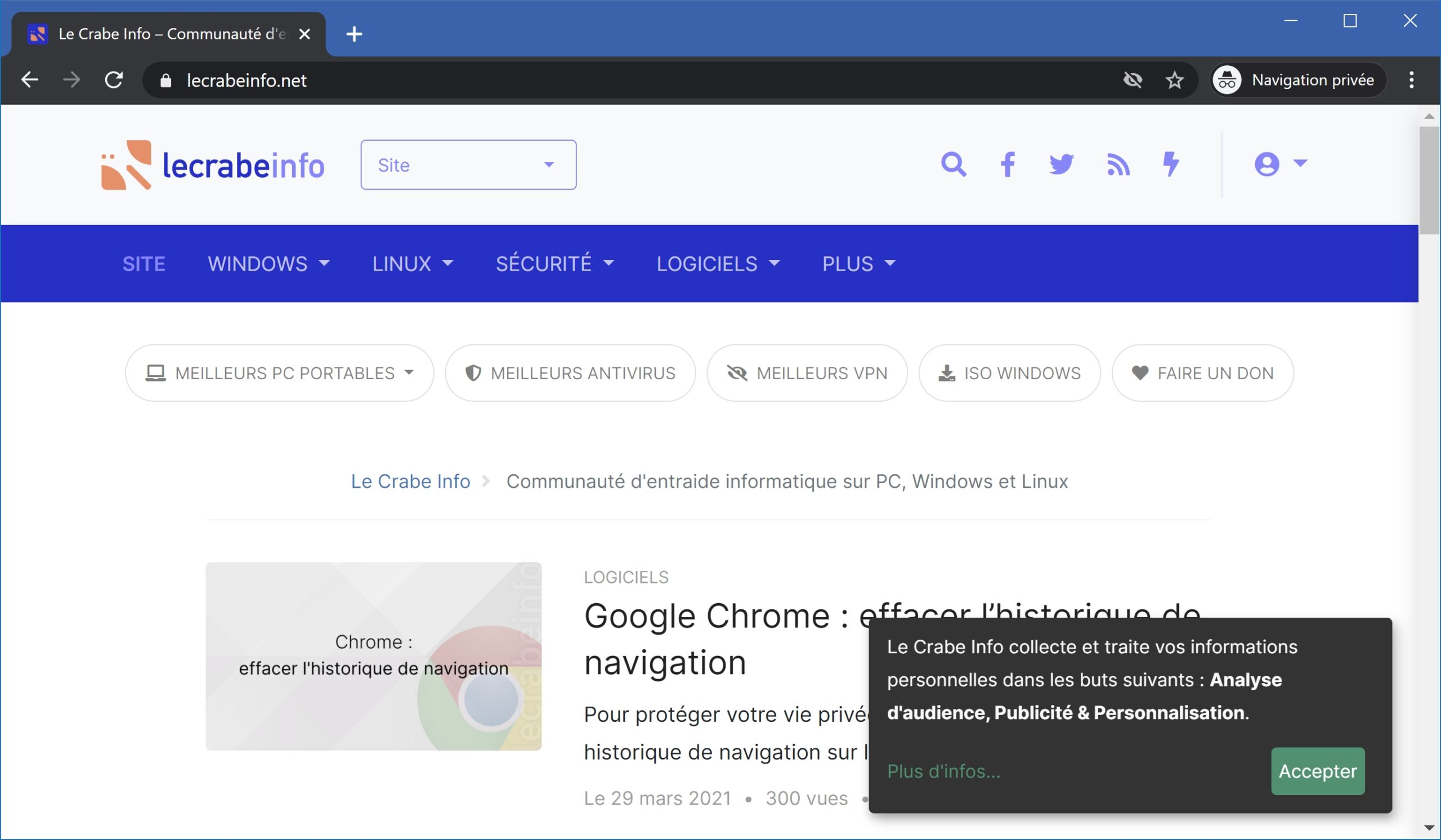Accept the cookie consent

click(1318, 771)
